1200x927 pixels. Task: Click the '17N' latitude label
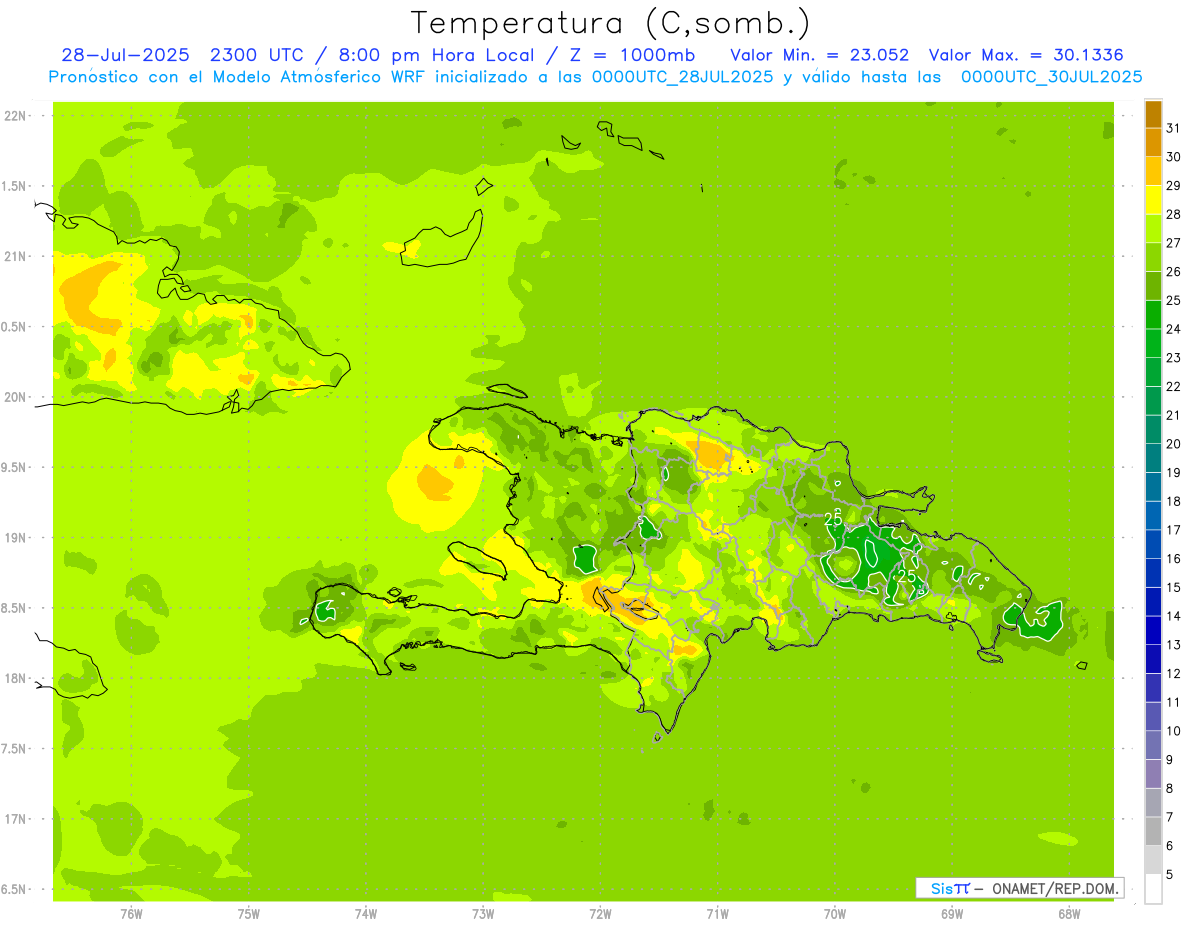[x=16, y=819]
